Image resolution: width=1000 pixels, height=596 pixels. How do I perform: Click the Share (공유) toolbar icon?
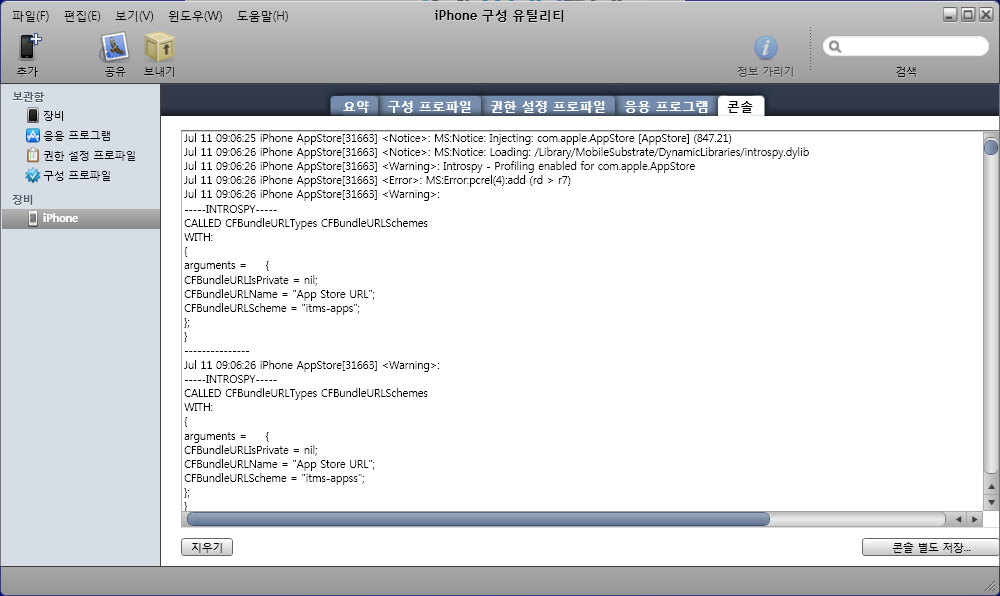click(x=114, y=47)
